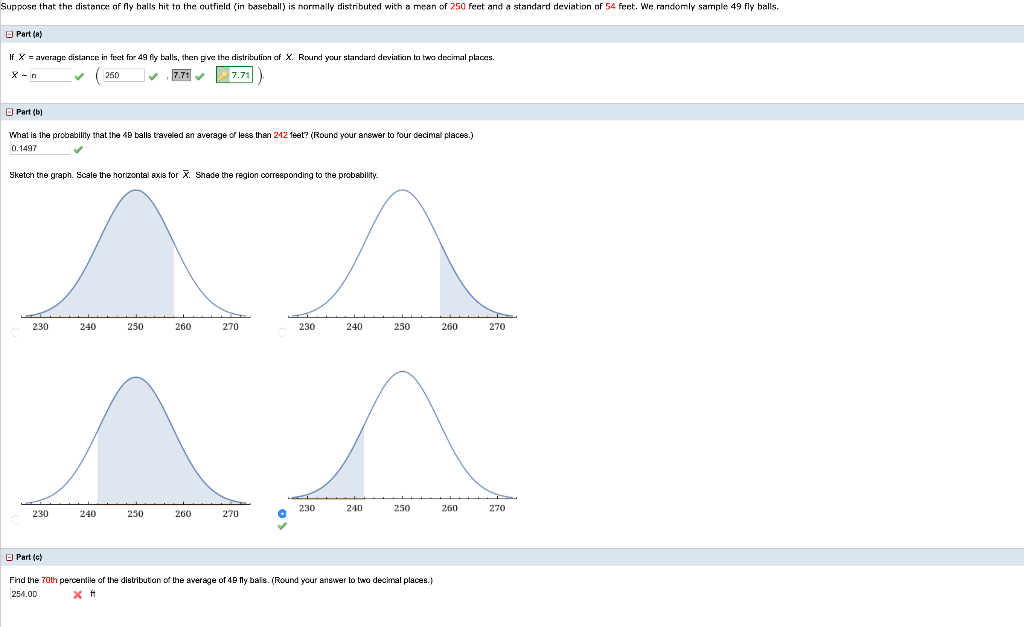Click the checkmark under the selected graph
Image resolution: width=1024 pixels, height=627 pixels.
point(281,525)
